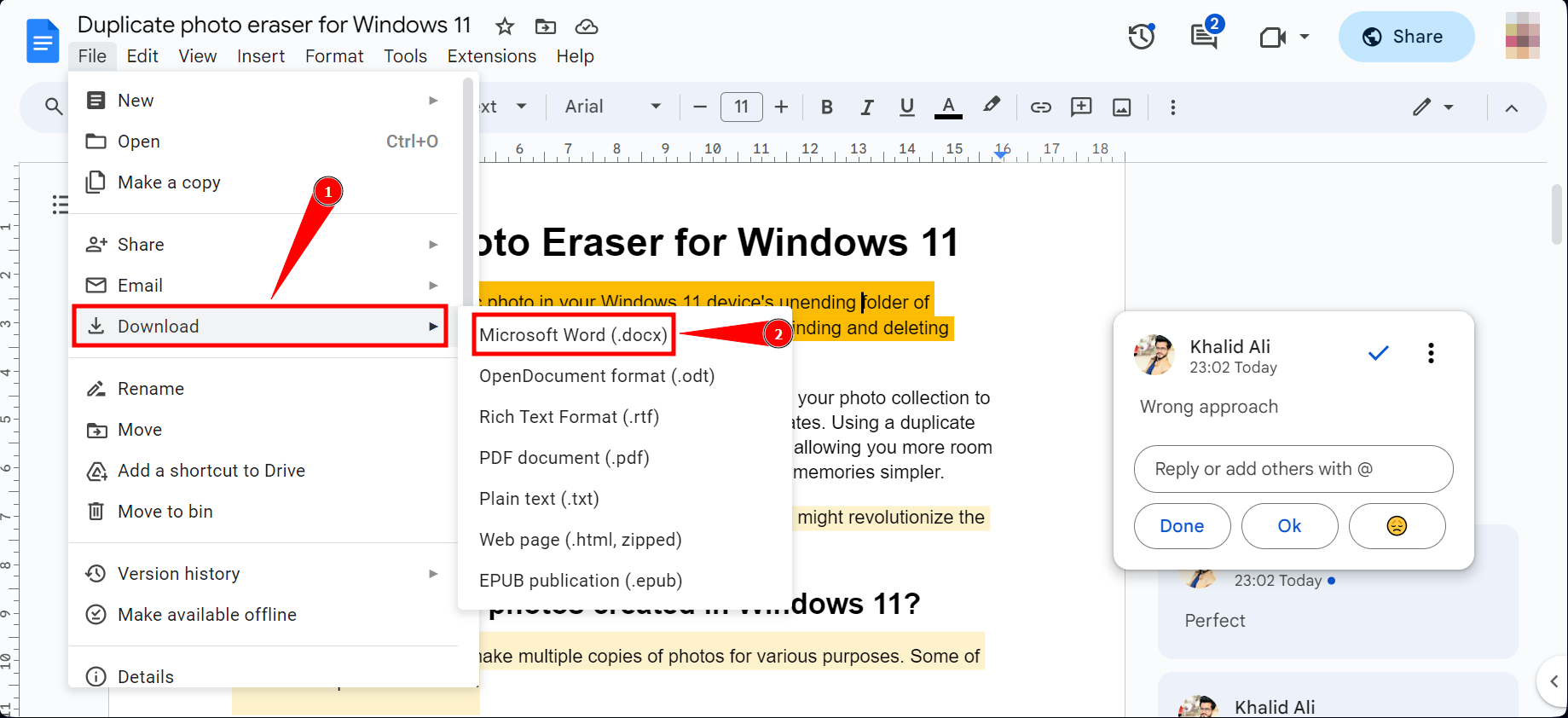Collapse the menus with up chevron
Screen dimensions: 1568x718
[1512, 107]
